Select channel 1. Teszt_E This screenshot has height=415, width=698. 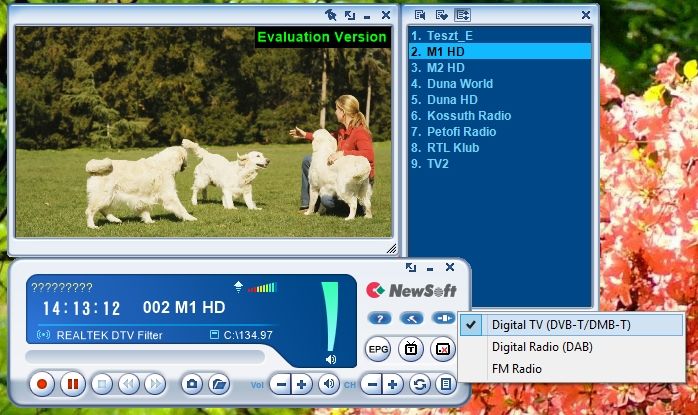[500, 36]
